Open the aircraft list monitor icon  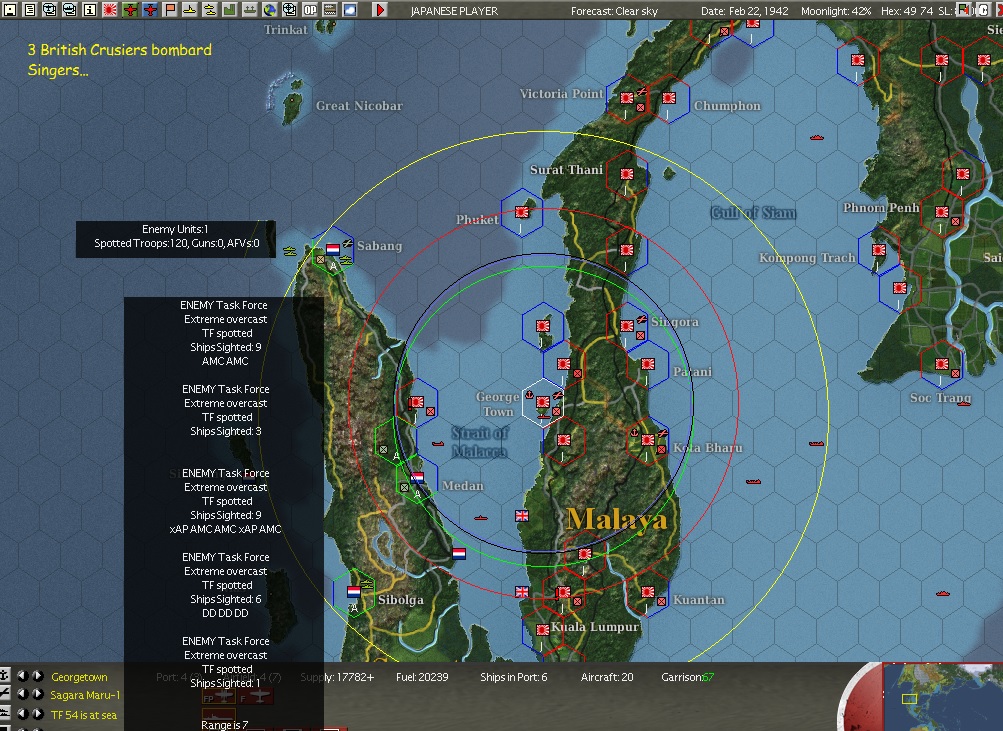49,10
